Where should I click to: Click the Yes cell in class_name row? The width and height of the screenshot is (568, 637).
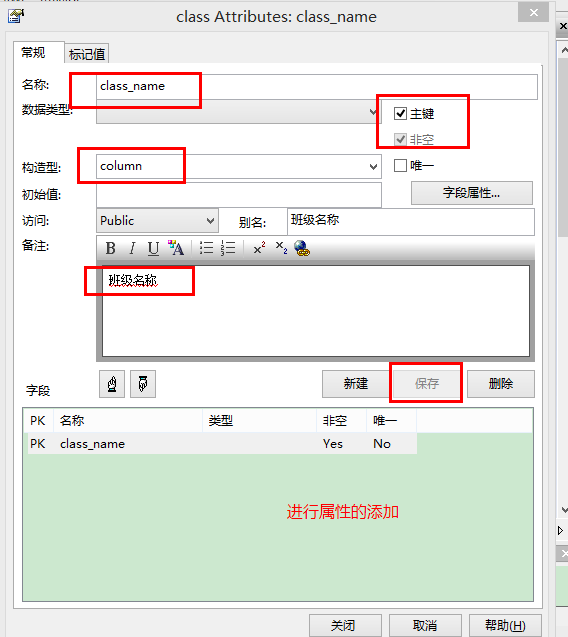coord(333,444)
